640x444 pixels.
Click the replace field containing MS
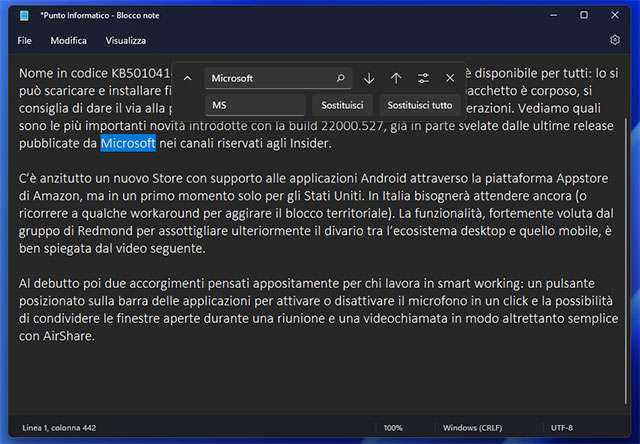tap(255, 105)
